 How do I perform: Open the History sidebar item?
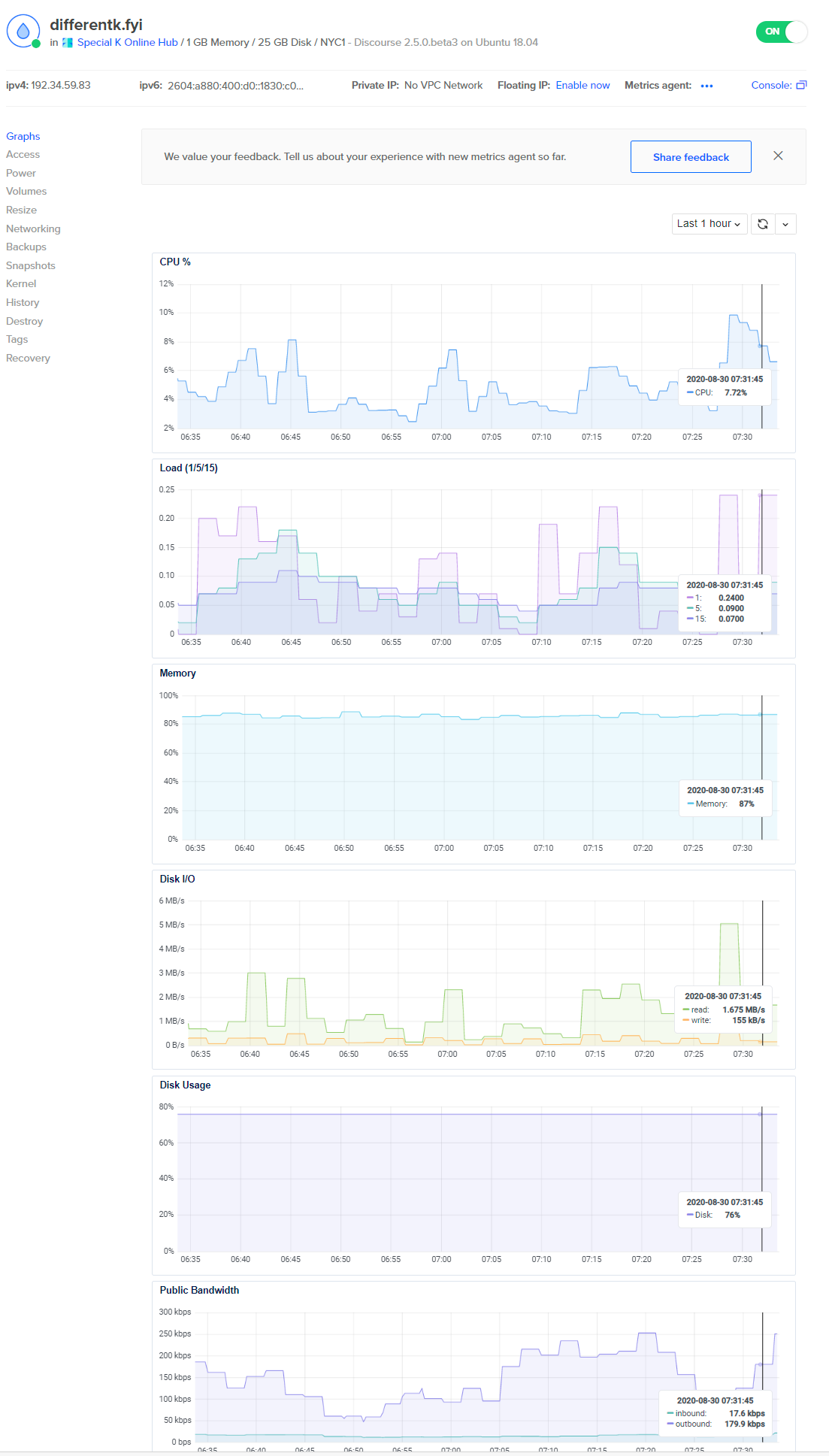tap(23, 303)
